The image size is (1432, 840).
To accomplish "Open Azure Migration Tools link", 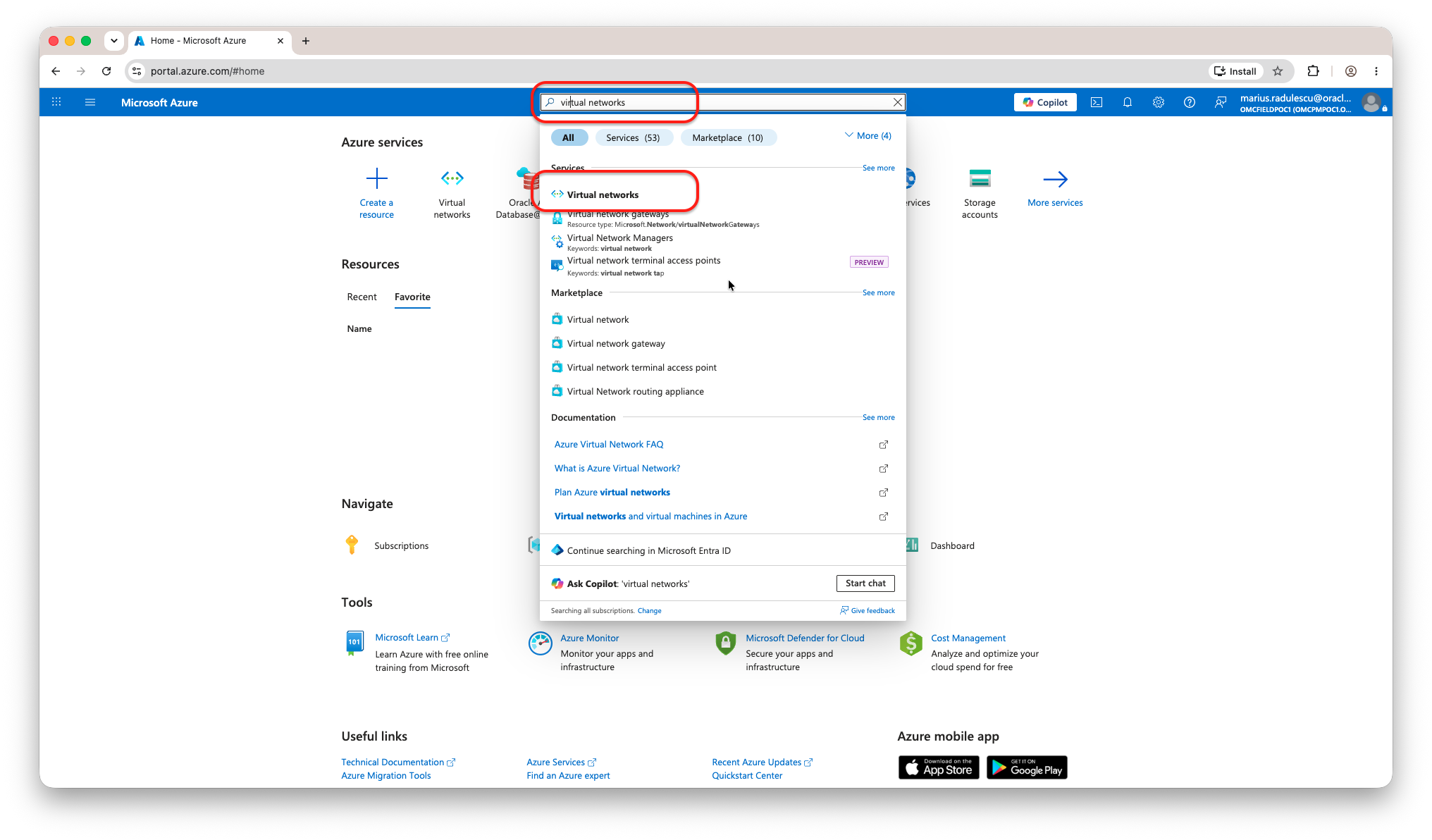I will click(386, 775).
